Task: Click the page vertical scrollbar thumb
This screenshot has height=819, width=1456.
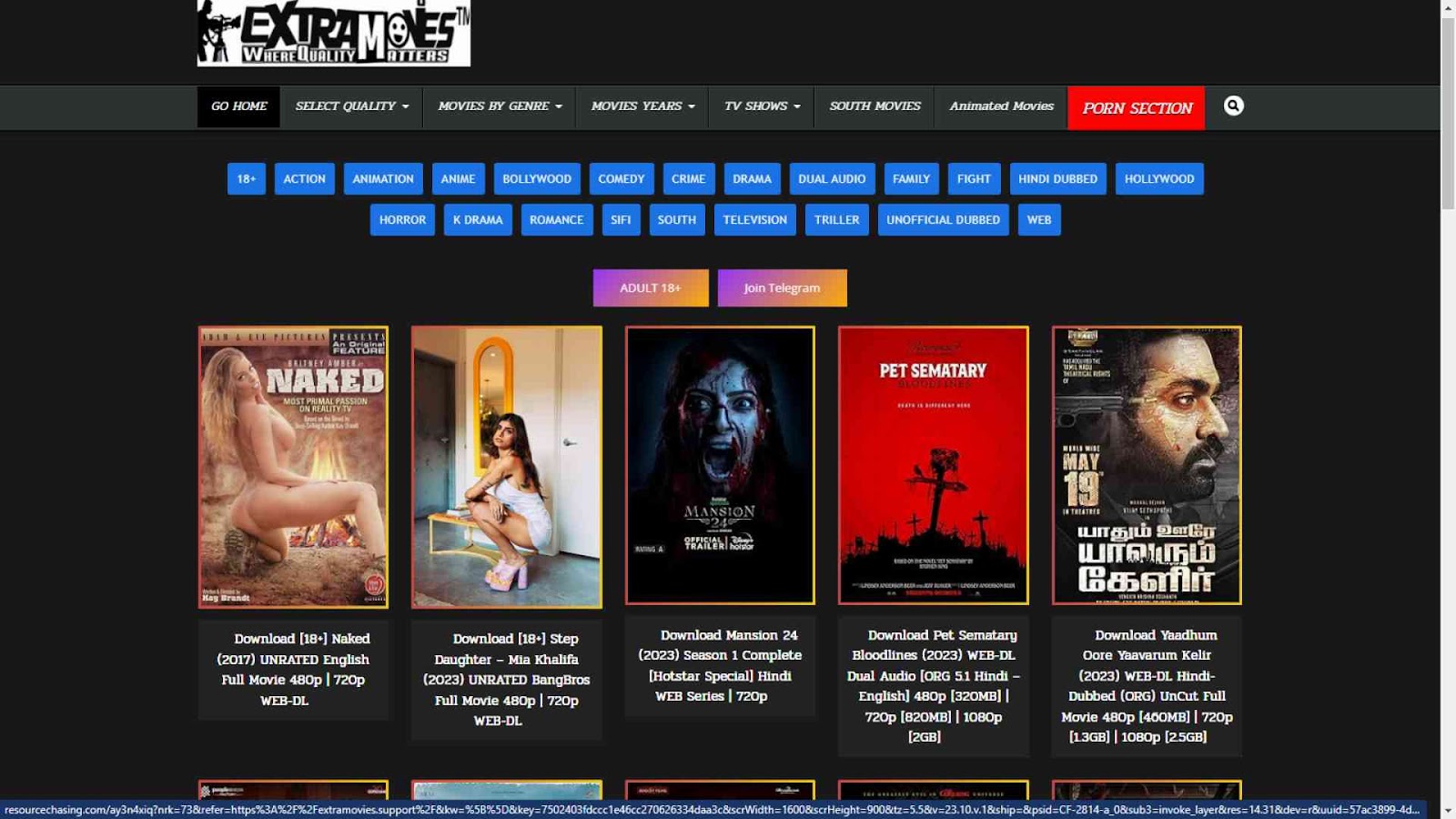Action: pyautogui.click(x=1448, y=113)
